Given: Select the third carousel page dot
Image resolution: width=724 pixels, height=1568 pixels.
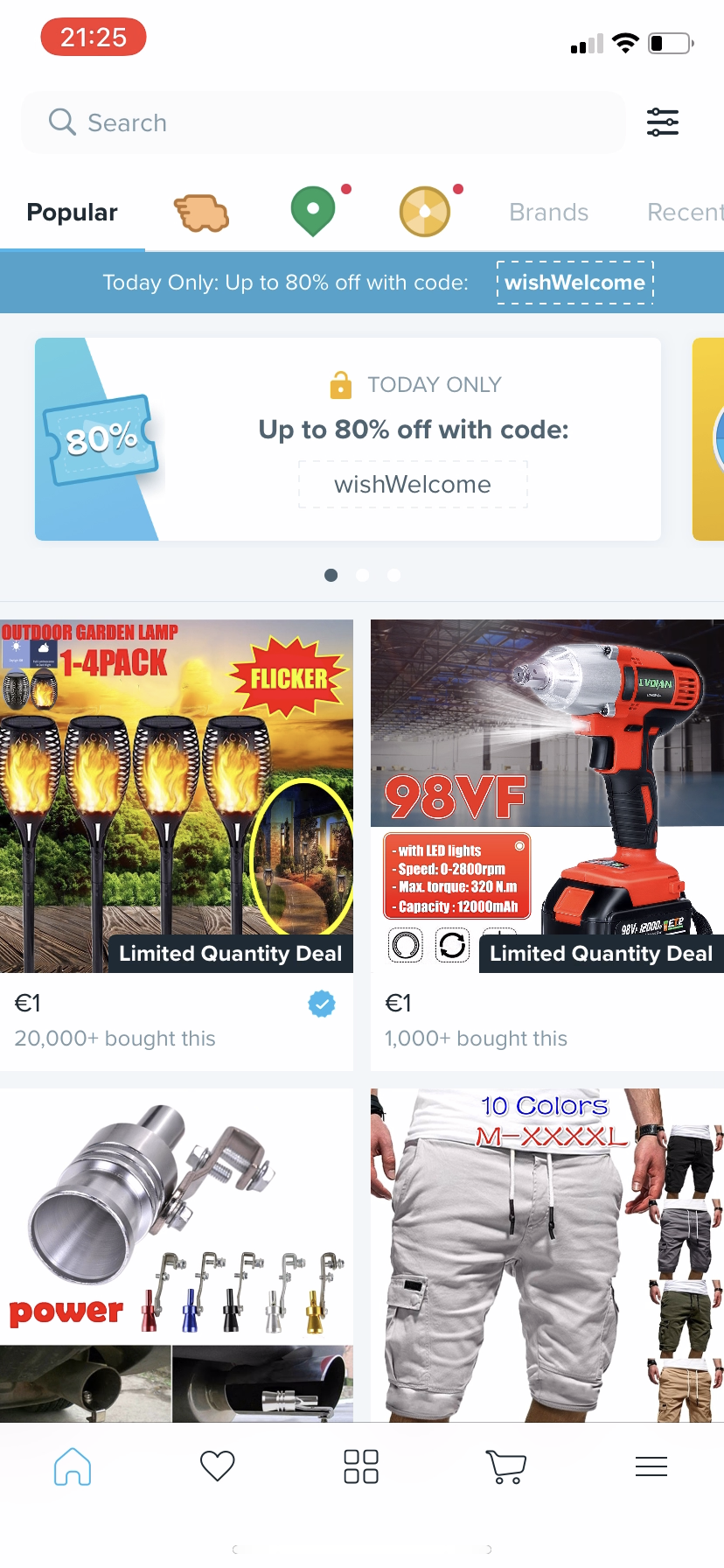Looking at the screenshot, I should (394, 575).
